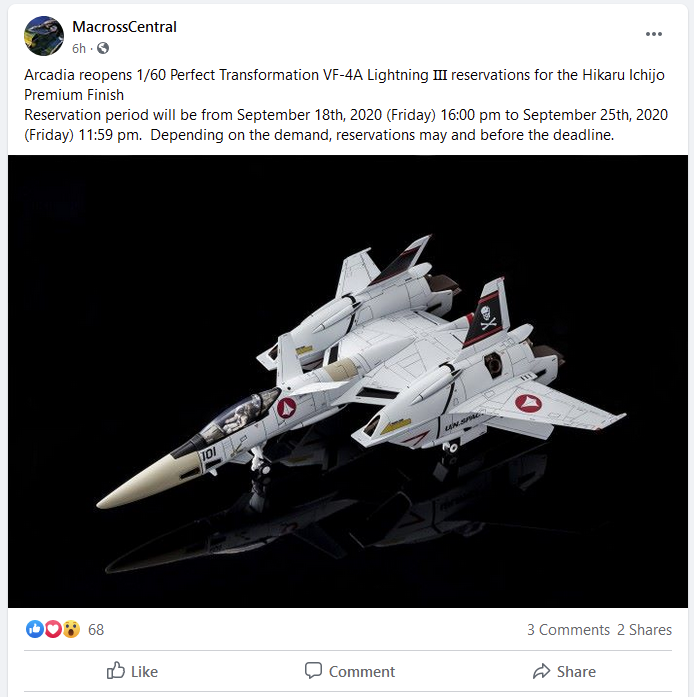Click the public globe privacy icon
Screen dimensions: 694x697
point(103,48)
